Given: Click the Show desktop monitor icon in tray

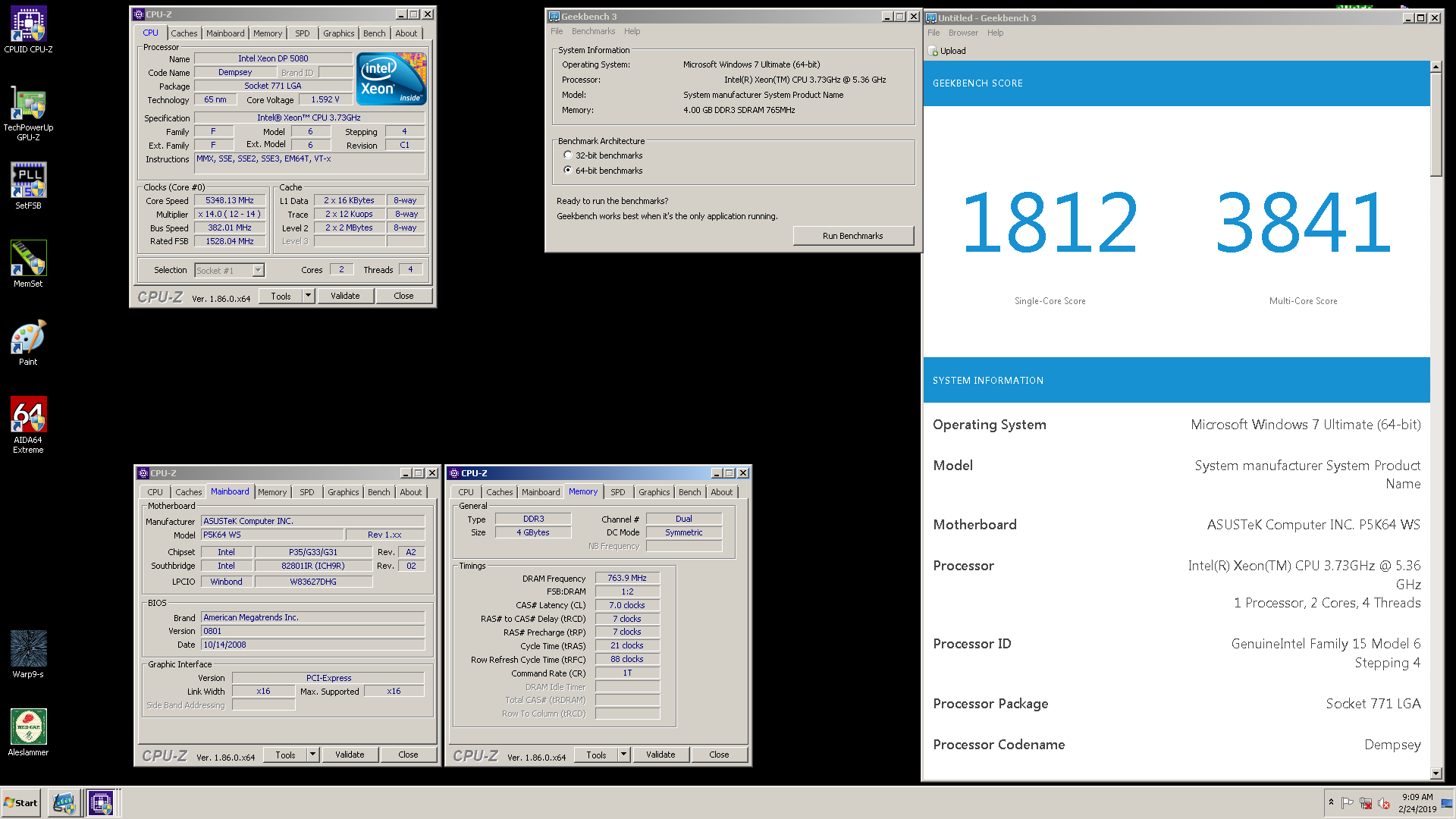Looking at the screenshot, I should (1447, 803).
